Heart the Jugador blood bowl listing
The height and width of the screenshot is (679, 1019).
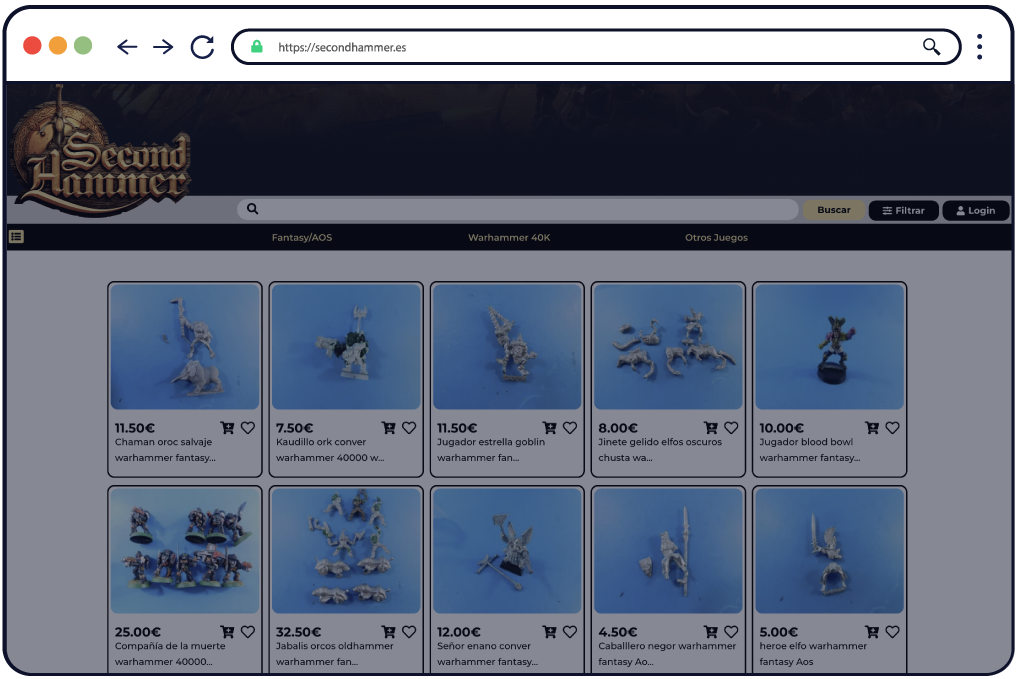(892, 428)
